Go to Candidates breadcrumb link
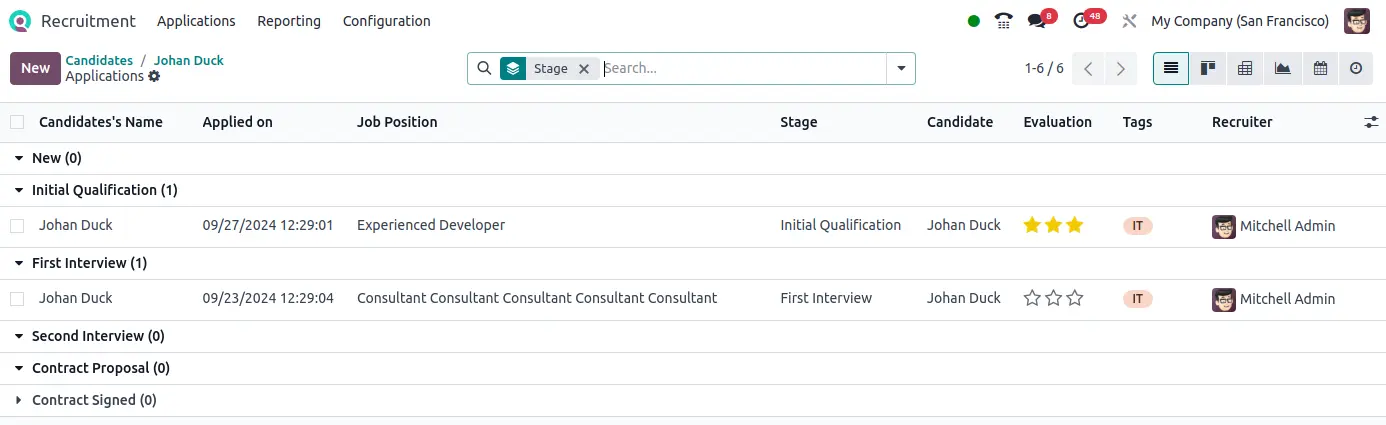This screenshot has height=425, width=1386. tap(99, 60)
